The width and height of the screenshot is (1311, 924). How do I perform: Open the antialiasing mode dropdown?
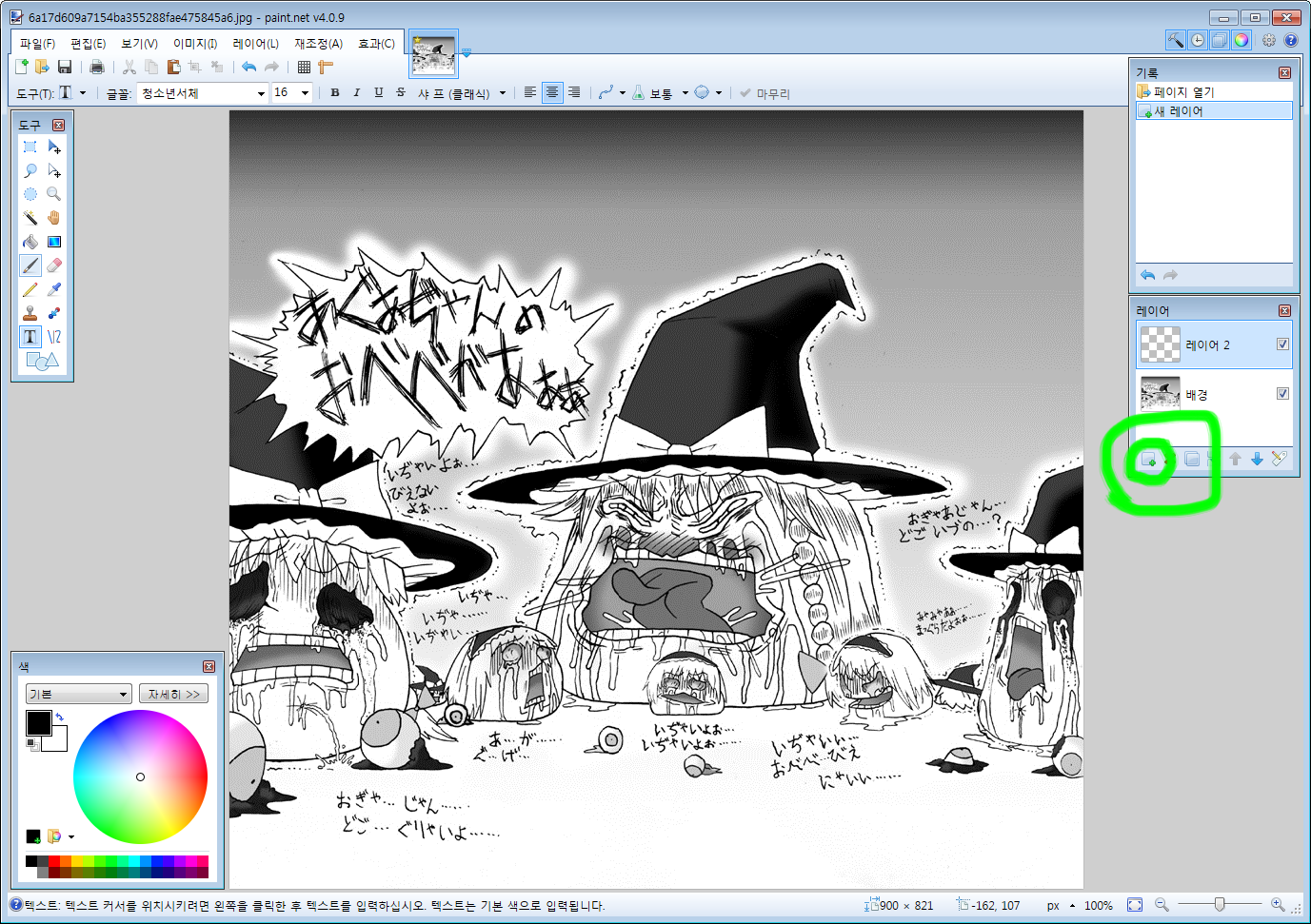pos(623,93)
